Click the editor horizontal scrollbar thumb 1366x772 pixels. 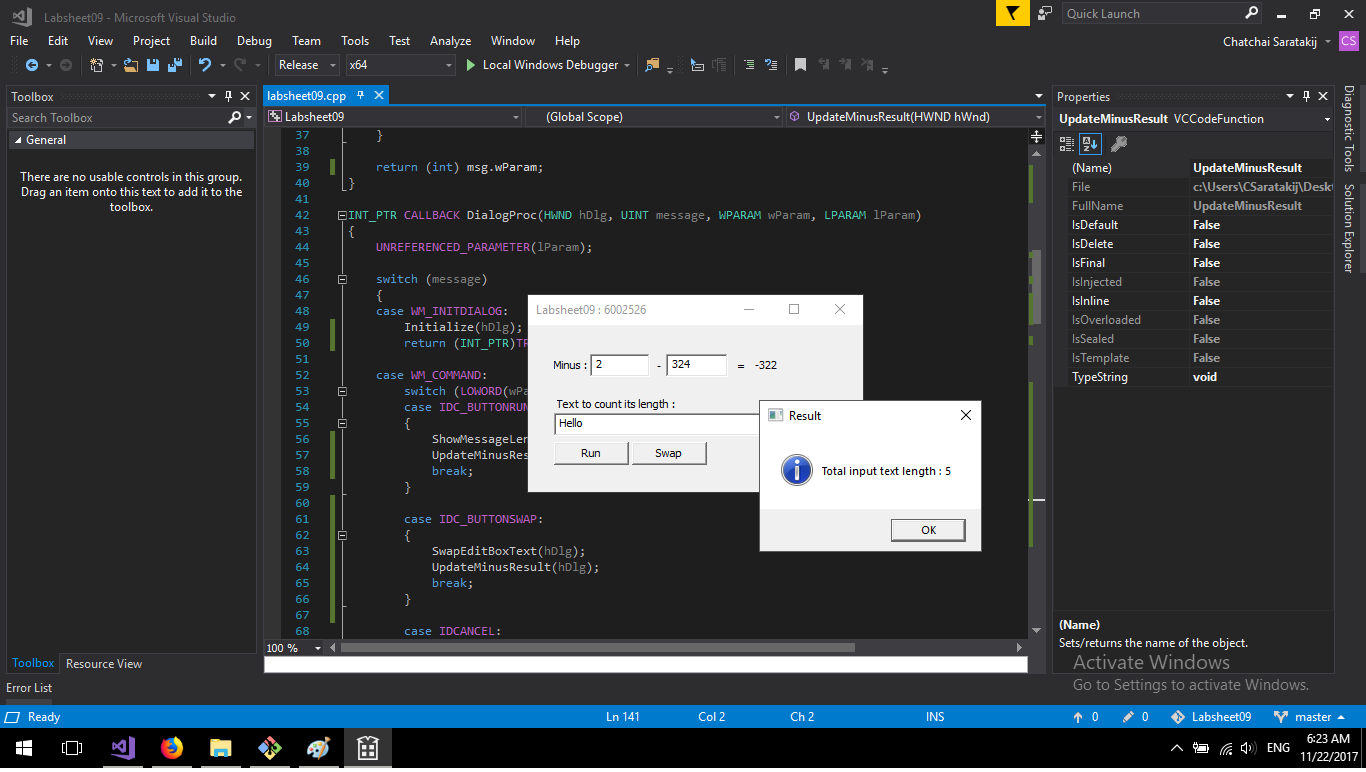[x=597, y=648]
